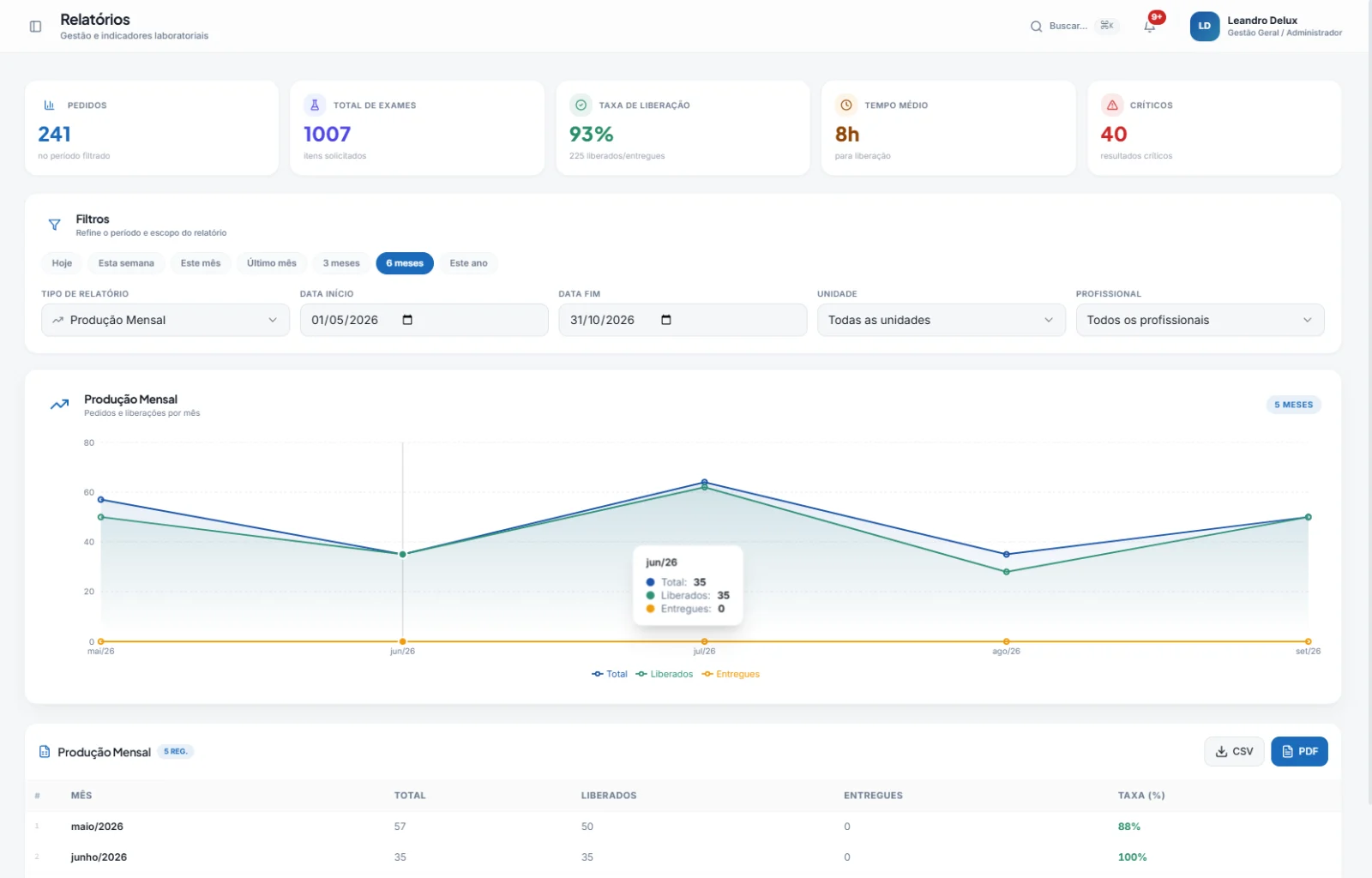Toggle the Entregues series in chart legend
The width and height of the screenshot is (1372, 878).
click(x=731, y=674)
